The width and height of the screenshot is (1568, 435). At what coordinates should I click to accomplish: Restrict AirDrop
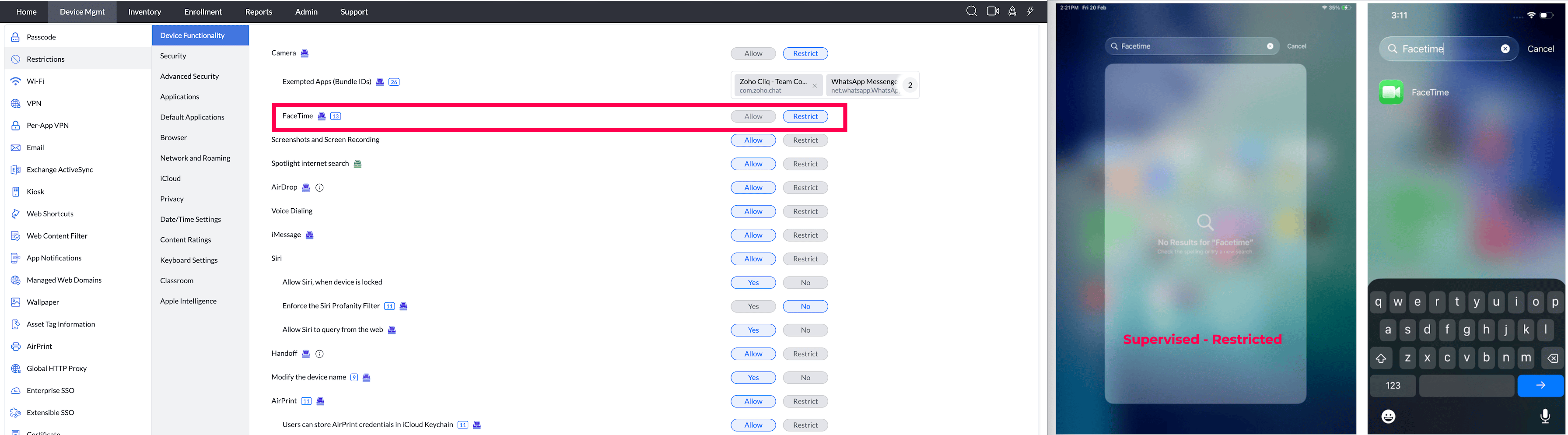point(805,188)
